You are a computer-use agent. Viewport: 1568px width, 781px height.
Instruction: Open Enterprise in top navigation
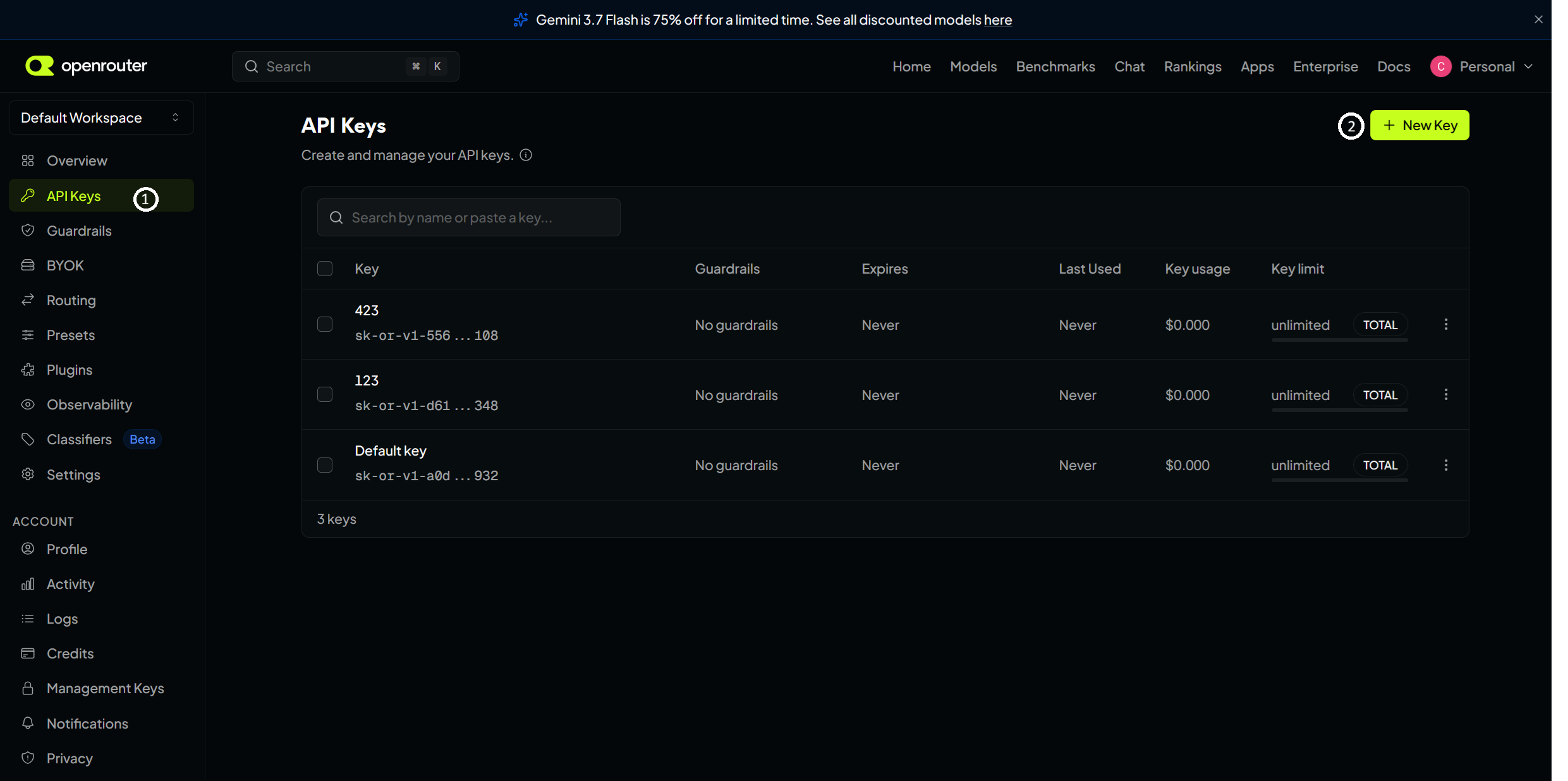coord(1325,66)
